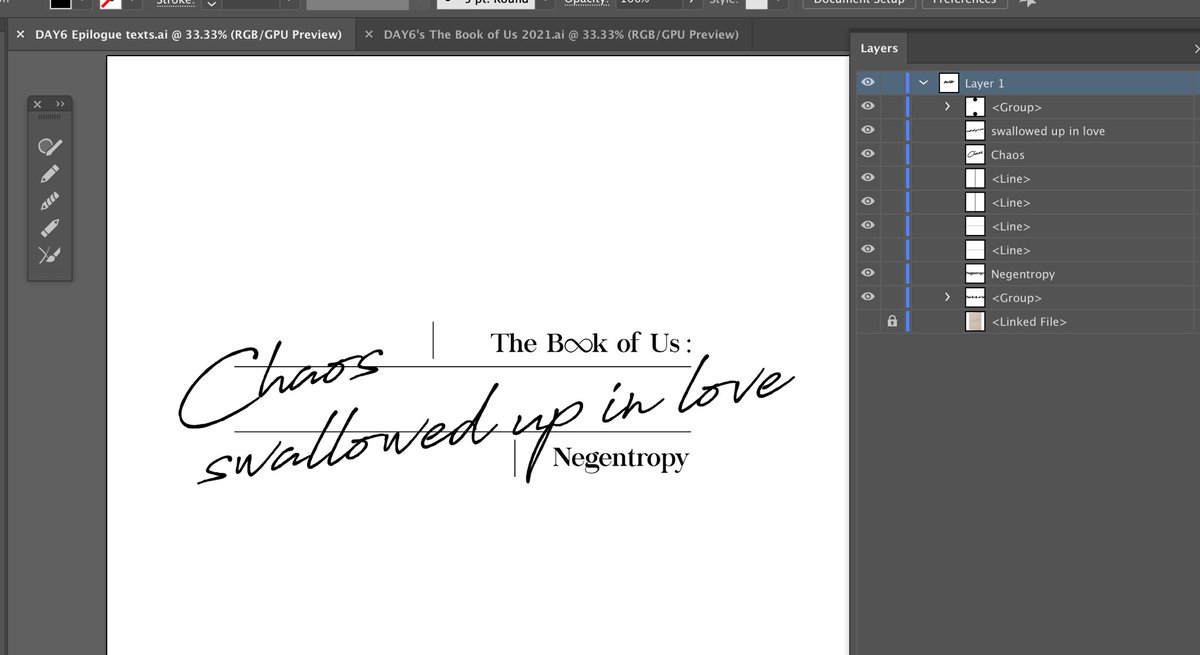Hide the swallowed up in love layer
Screen dimensions: 1200x655
coord(868,131)
